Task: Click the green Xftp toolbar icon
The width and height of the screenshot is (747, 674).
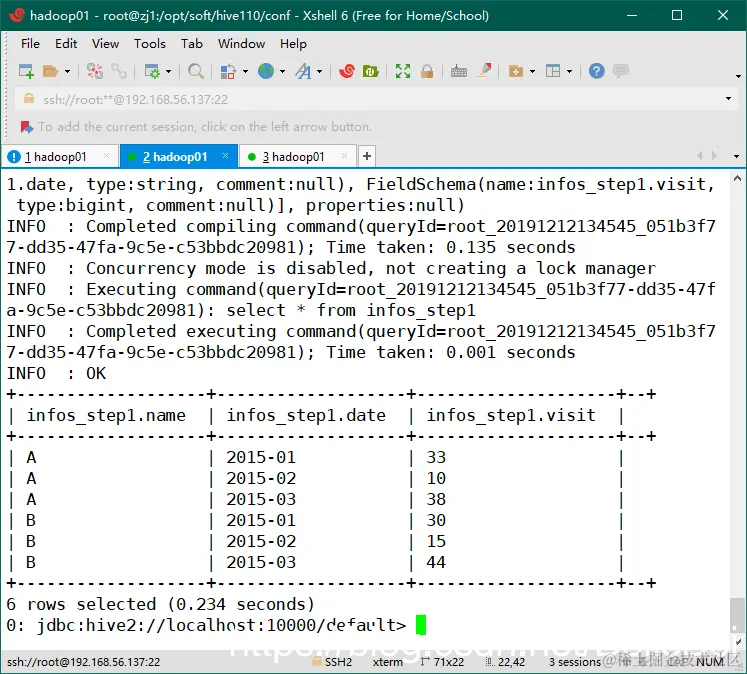Action: (x=371, y=71)
